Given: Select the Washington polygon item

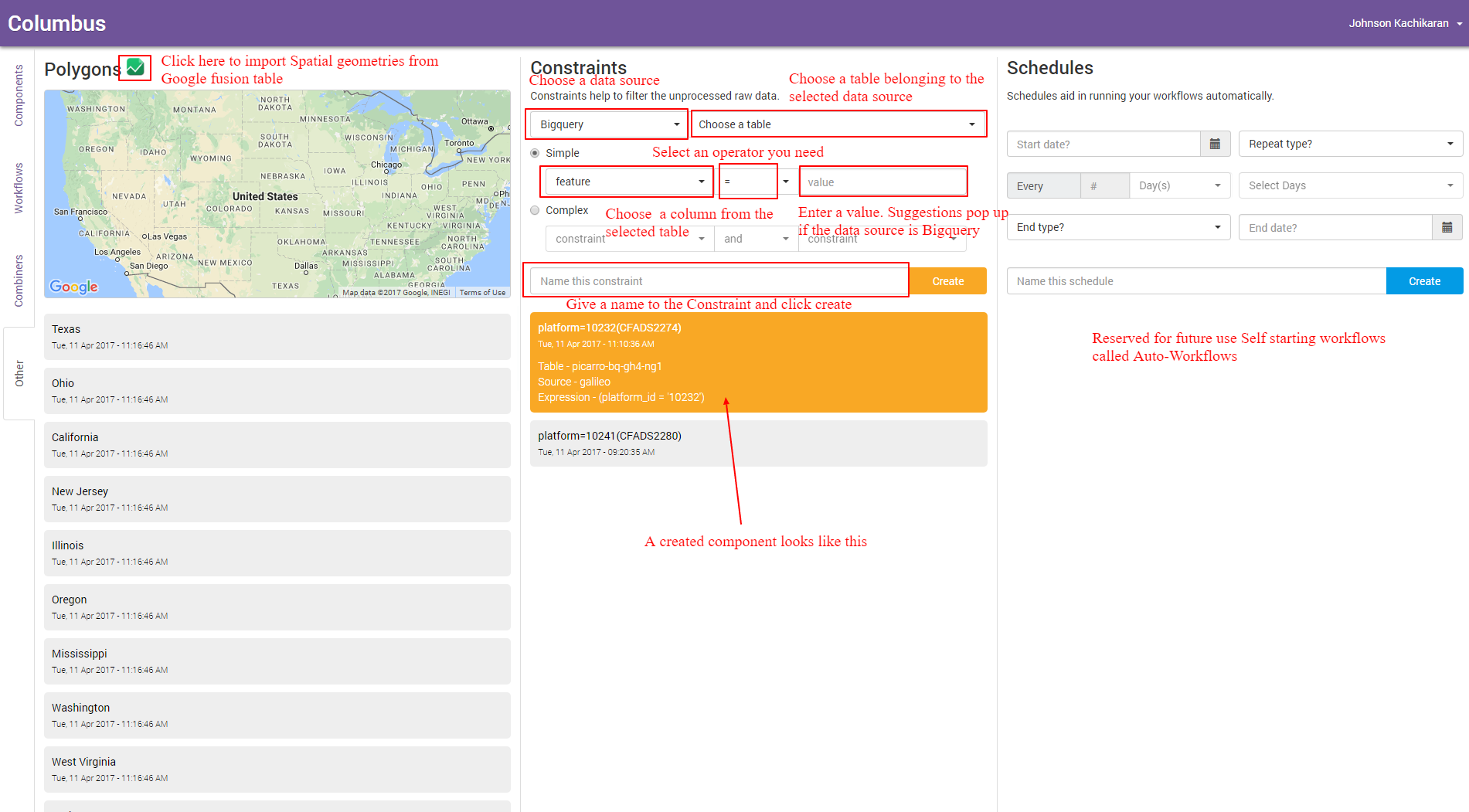Looking at the screenshot, I should pyautogui.click(x=277, y=715).
